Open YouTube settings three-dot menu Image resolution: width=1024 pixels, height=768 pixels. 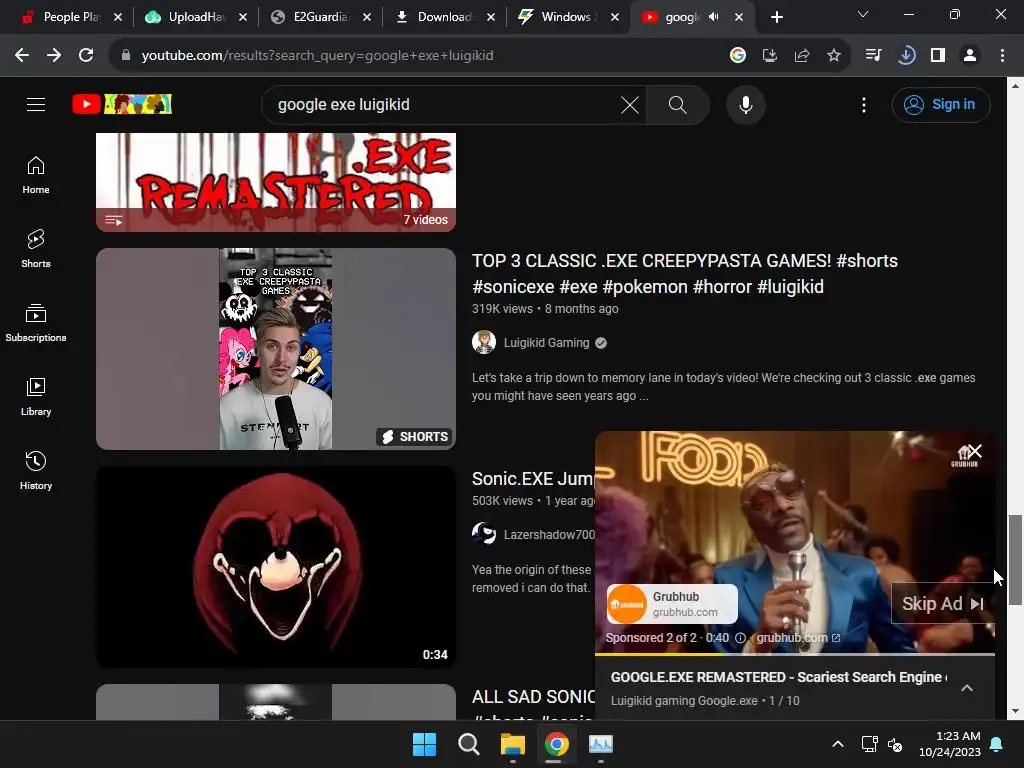coord(863,104)
